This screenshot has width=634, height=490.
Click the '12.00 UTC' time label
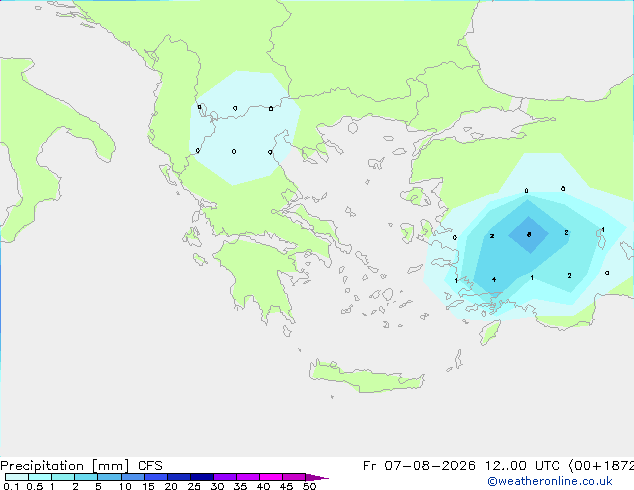[x=522, y=466]
